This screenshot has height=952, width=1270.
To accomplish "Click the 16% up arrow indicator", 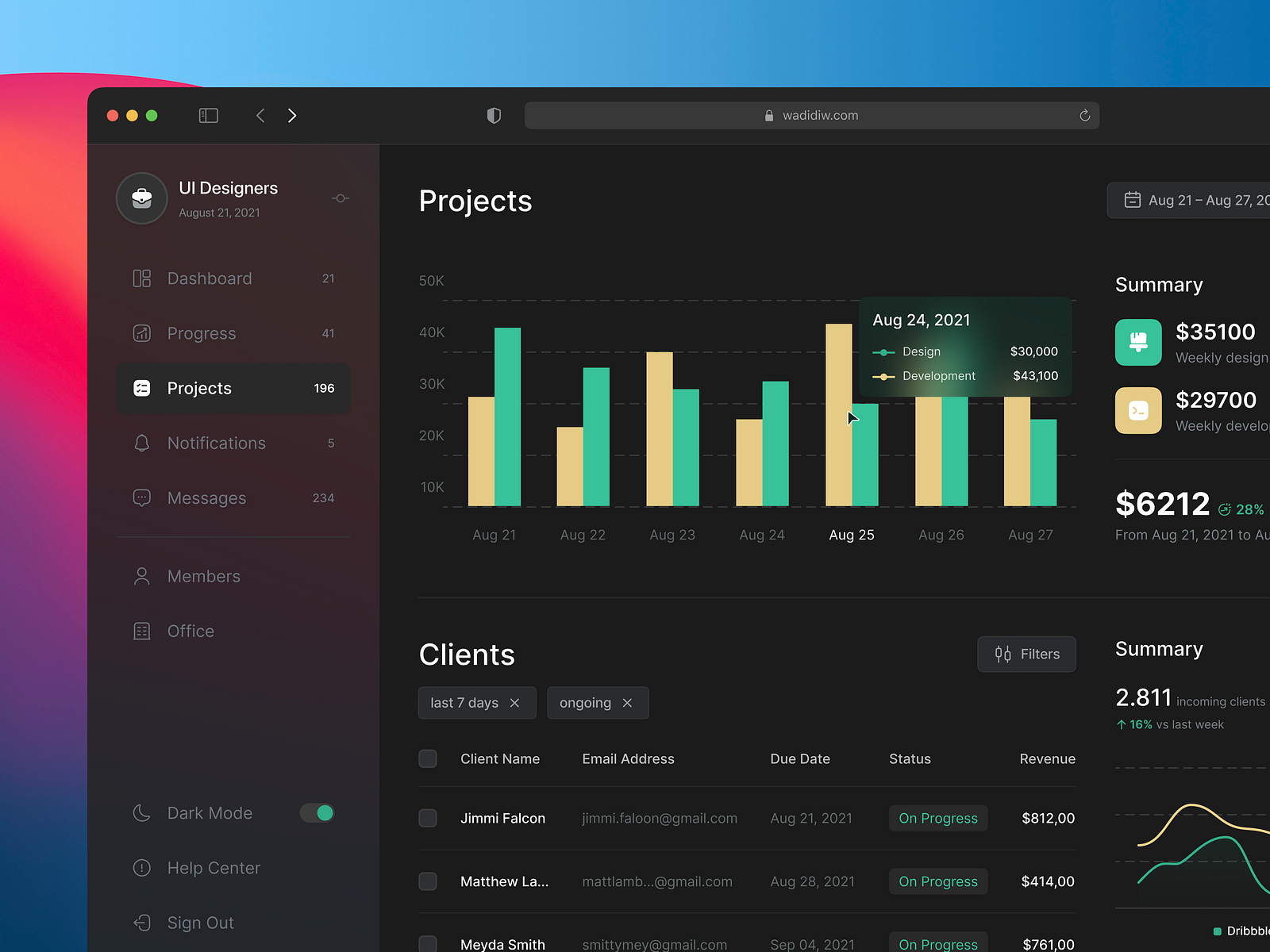I will [x=1122, y=724].
